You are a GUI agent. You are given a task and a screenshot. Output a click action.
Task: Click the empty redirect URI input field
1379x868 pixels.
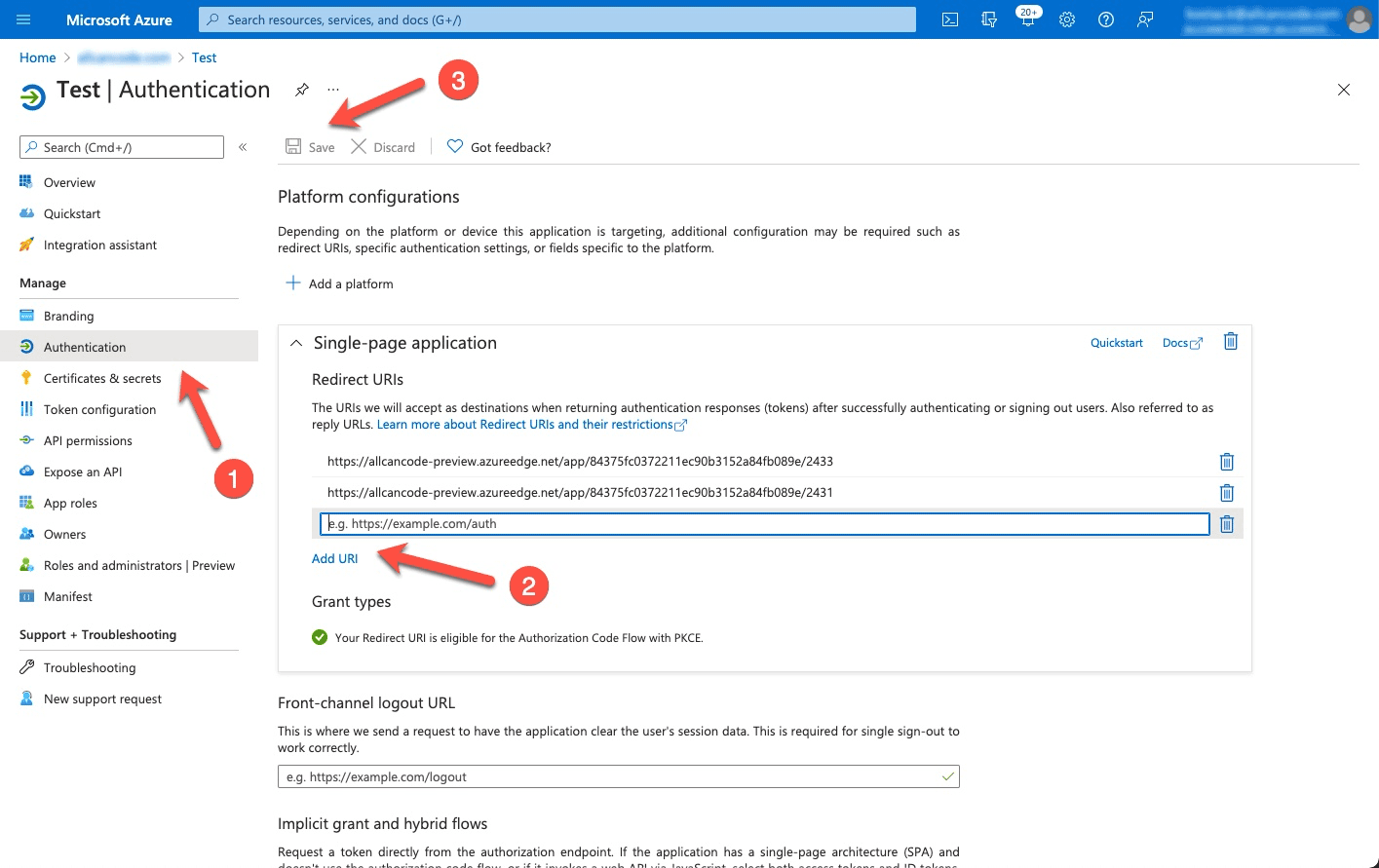click(x=765, y=524)
